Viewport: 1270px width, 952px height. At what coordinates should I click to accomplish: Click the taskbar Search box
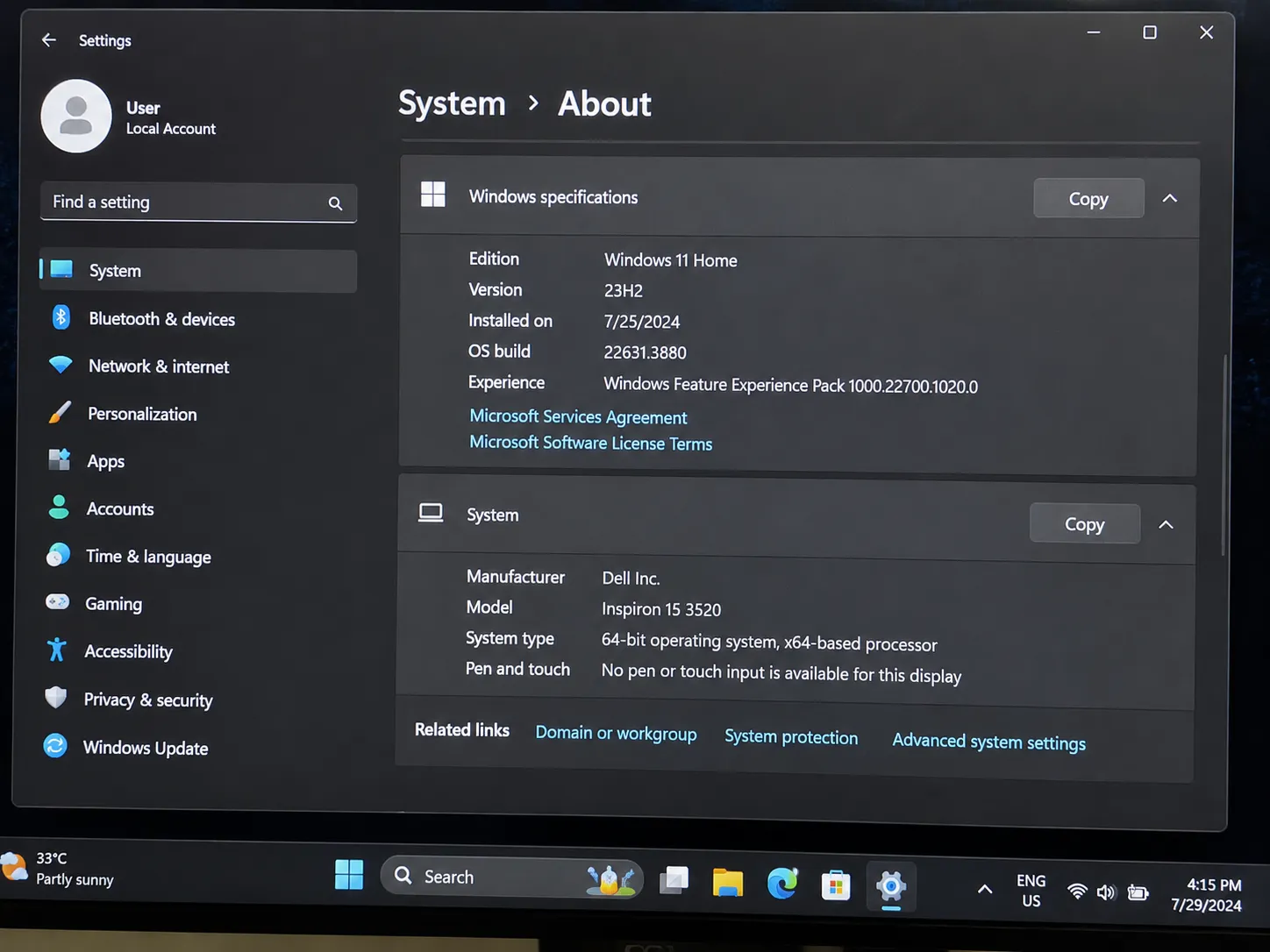tap(512, 877)
